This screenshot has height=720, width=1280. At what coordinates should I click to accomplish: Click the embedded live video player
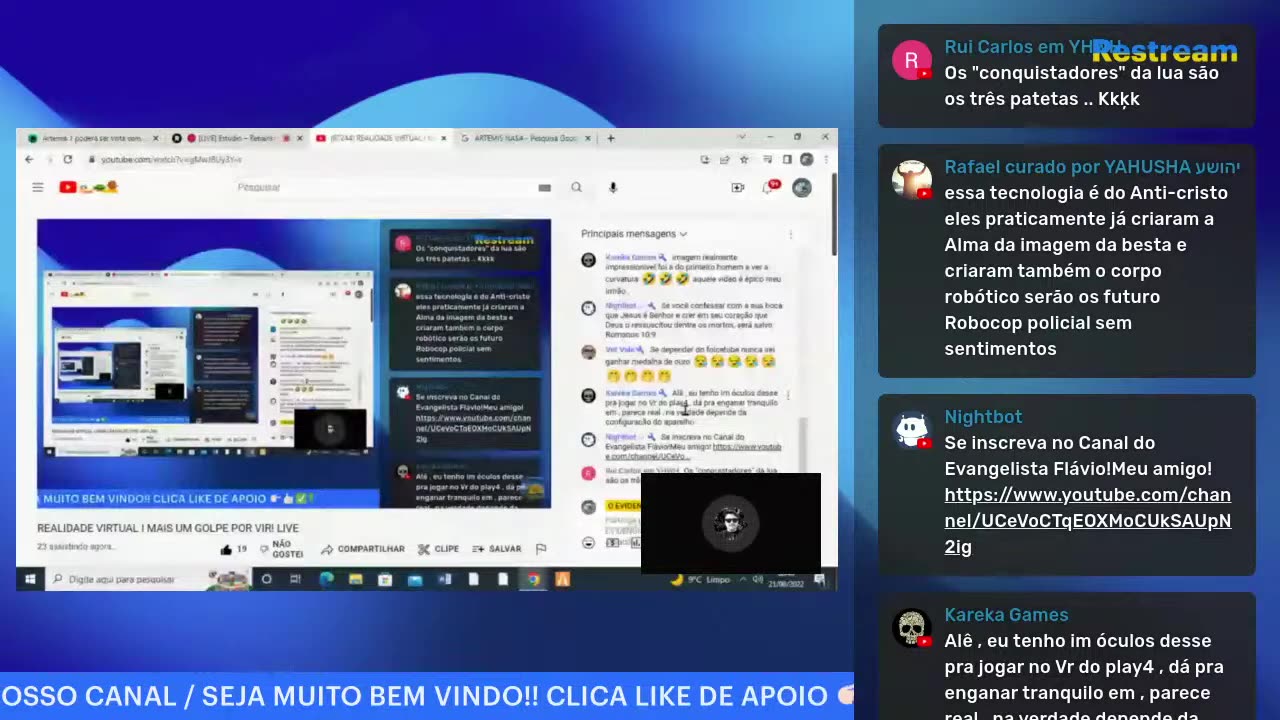[293, 363]
